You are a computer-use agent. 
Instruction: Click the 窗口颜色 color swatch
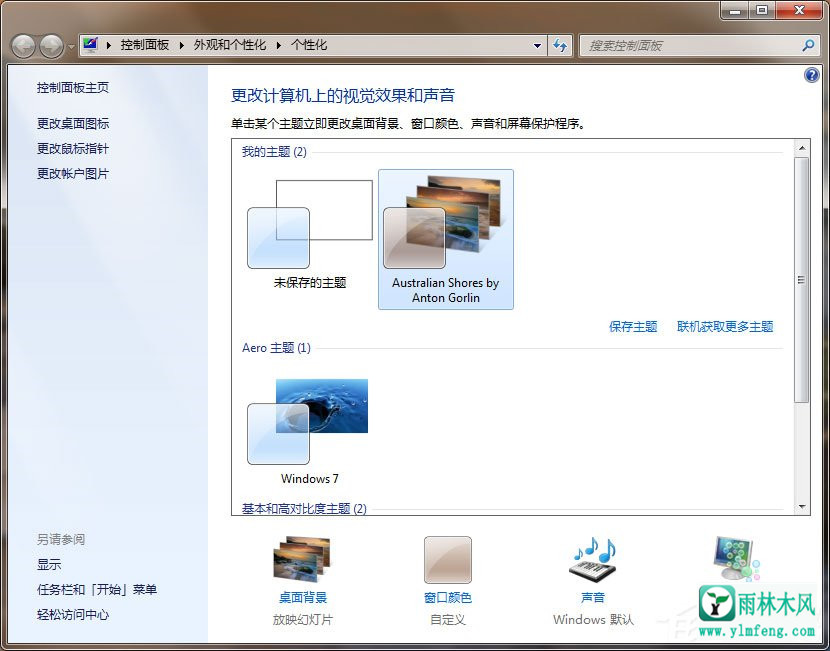(447, 560)
